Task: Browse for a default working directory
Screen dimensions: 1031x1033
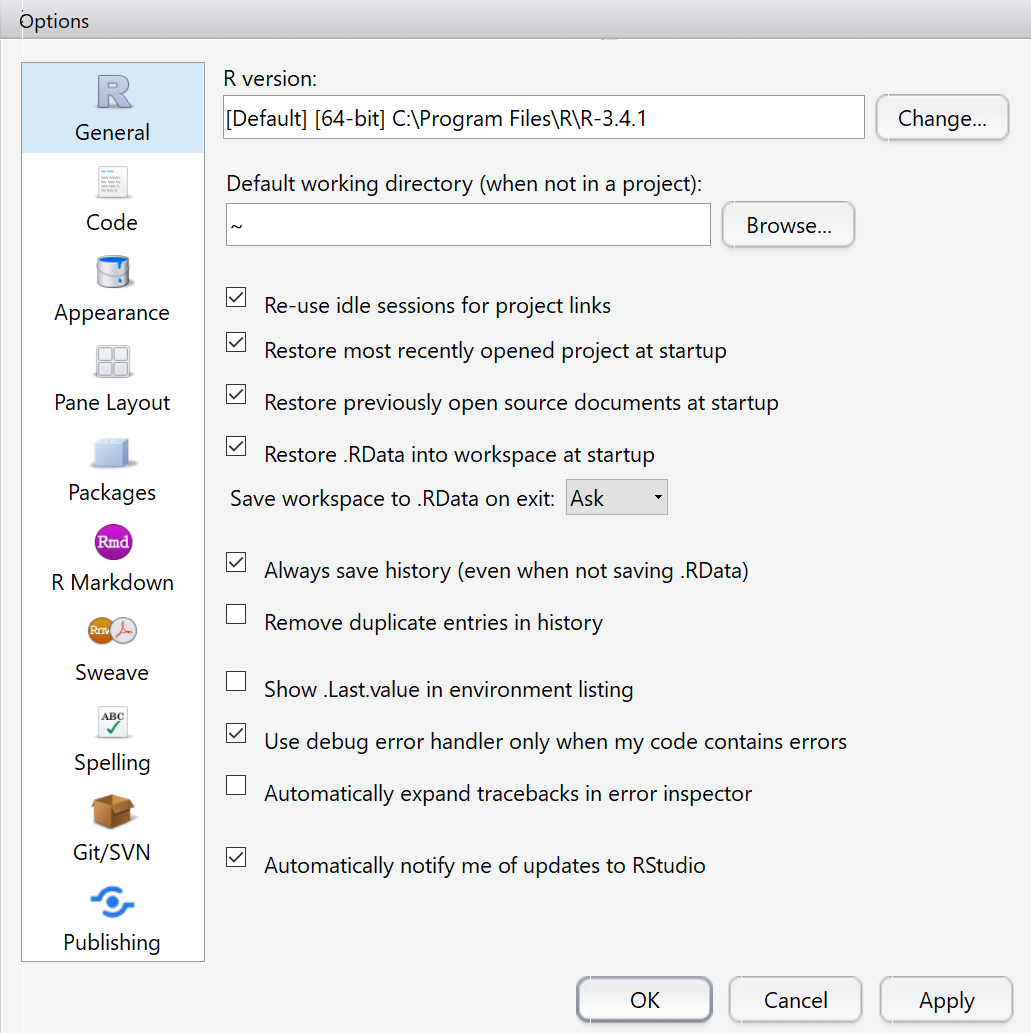Action: (789, 225)
